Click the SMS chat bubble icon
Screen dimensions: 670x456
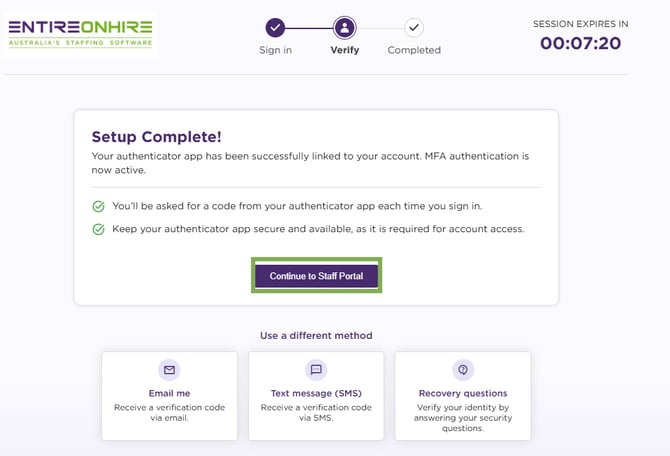point(316,370)
